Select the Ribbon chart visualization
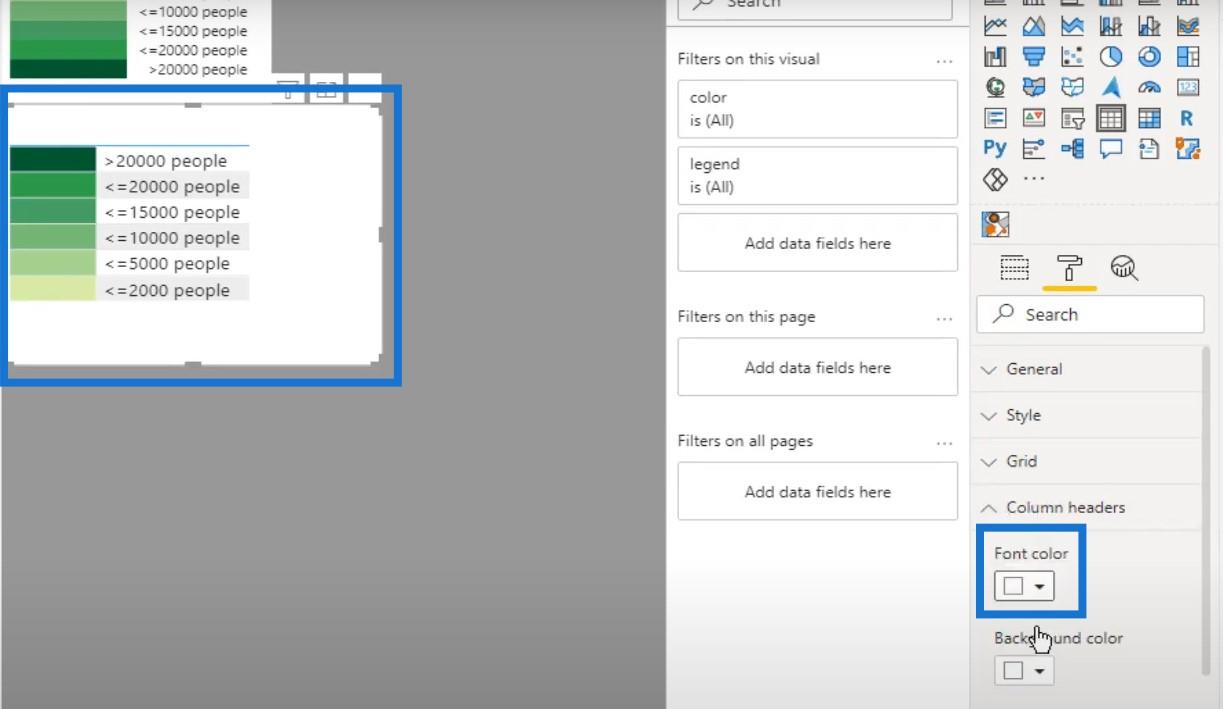 coord(1188,25)
